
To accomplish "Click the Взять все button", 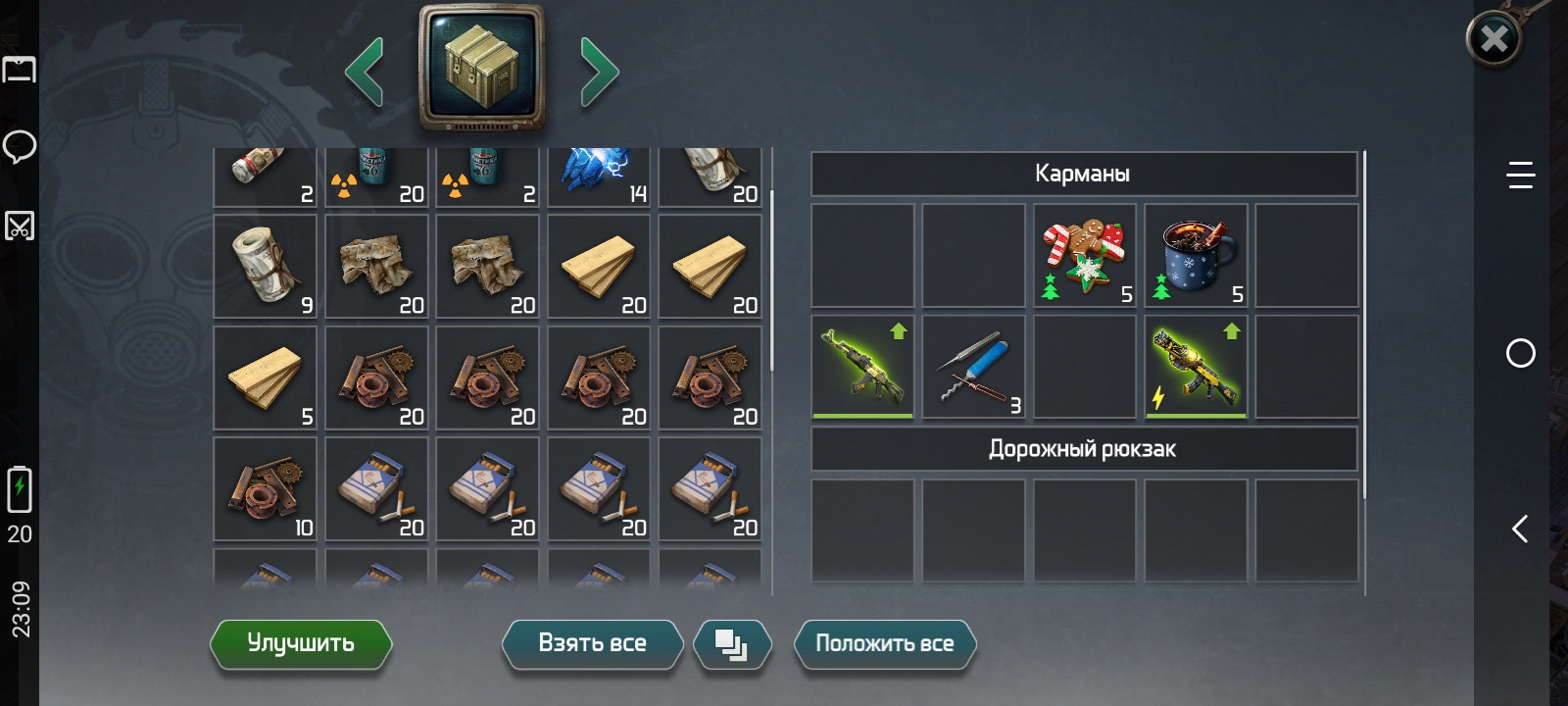I will [592, 644].
